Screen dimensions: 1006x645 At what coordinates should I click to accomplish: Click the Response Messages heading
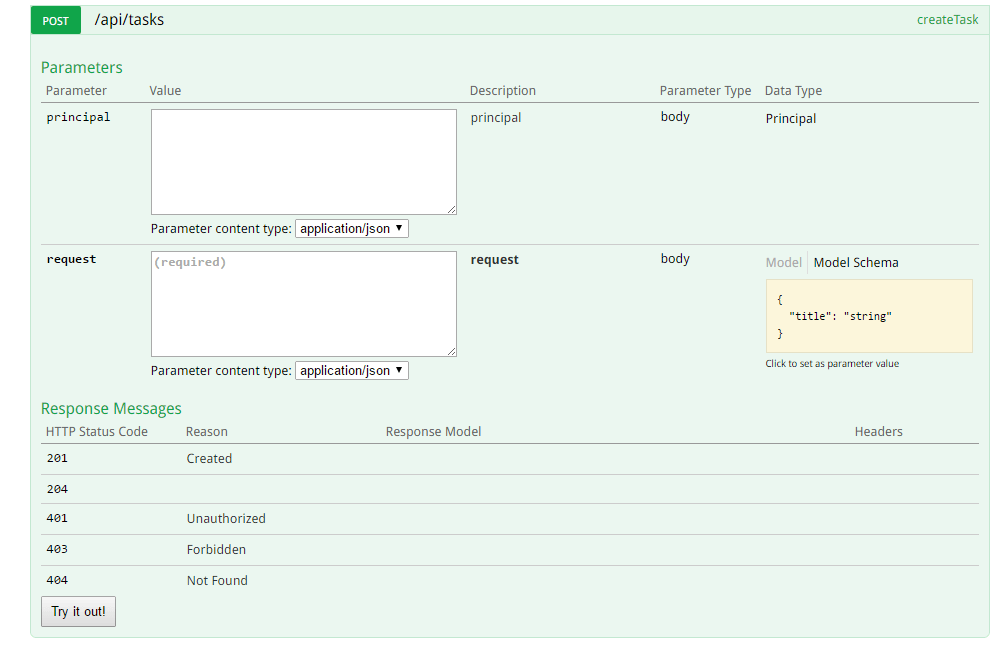click(x=111, y=408)
